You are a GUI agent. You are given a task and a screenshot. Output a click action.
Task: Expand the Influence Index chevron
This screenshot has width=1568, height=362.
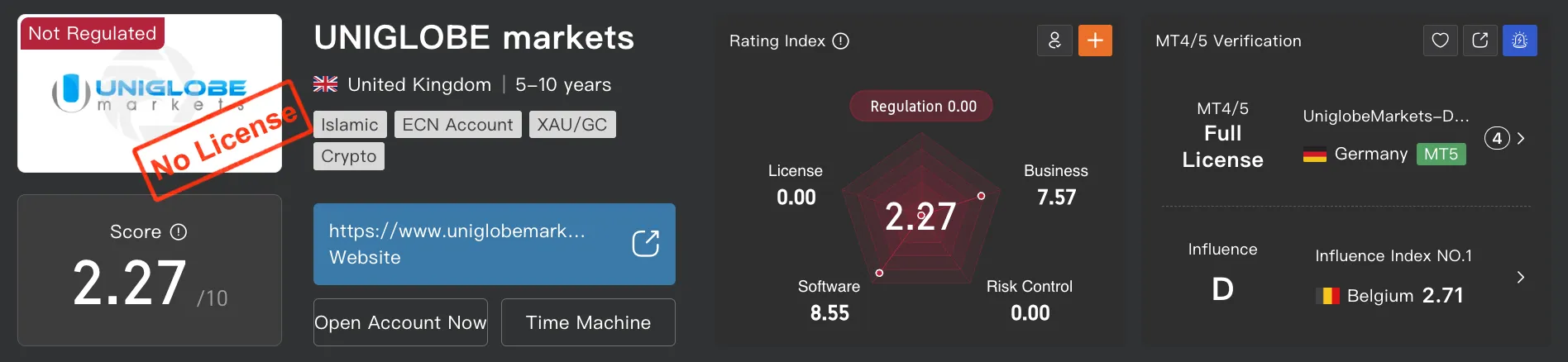click(1521, 278)
